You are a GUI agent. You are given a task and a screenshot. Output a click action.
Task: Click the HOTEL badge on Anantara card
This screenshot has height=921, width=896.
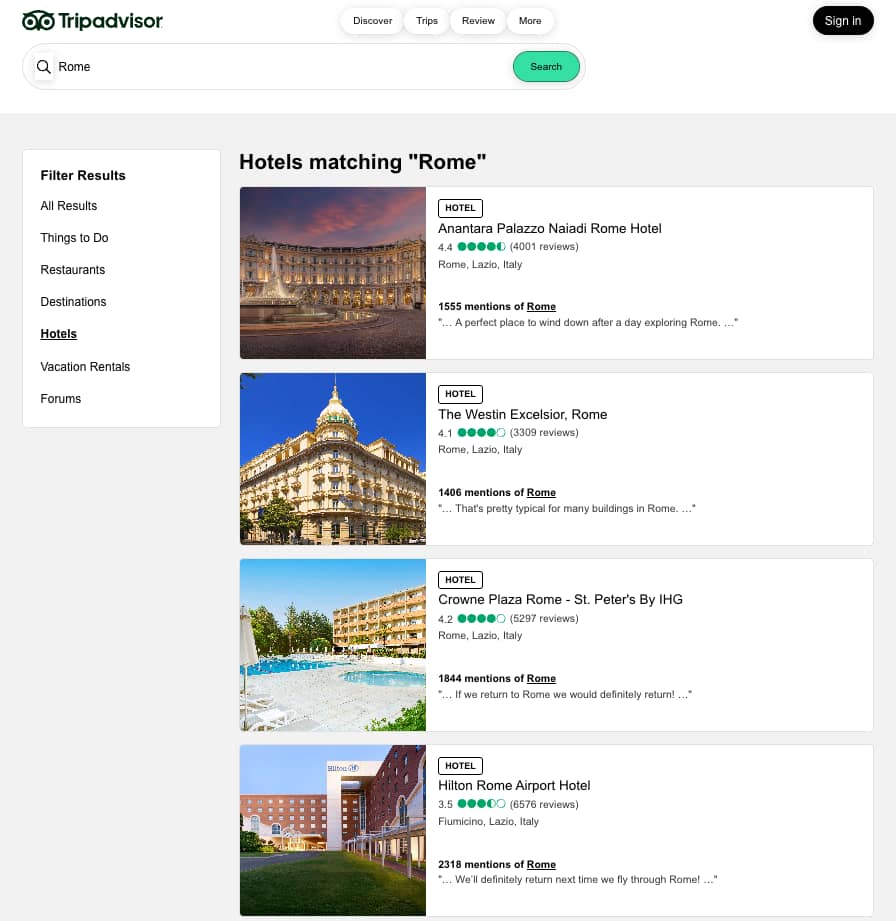coord(460,208)
